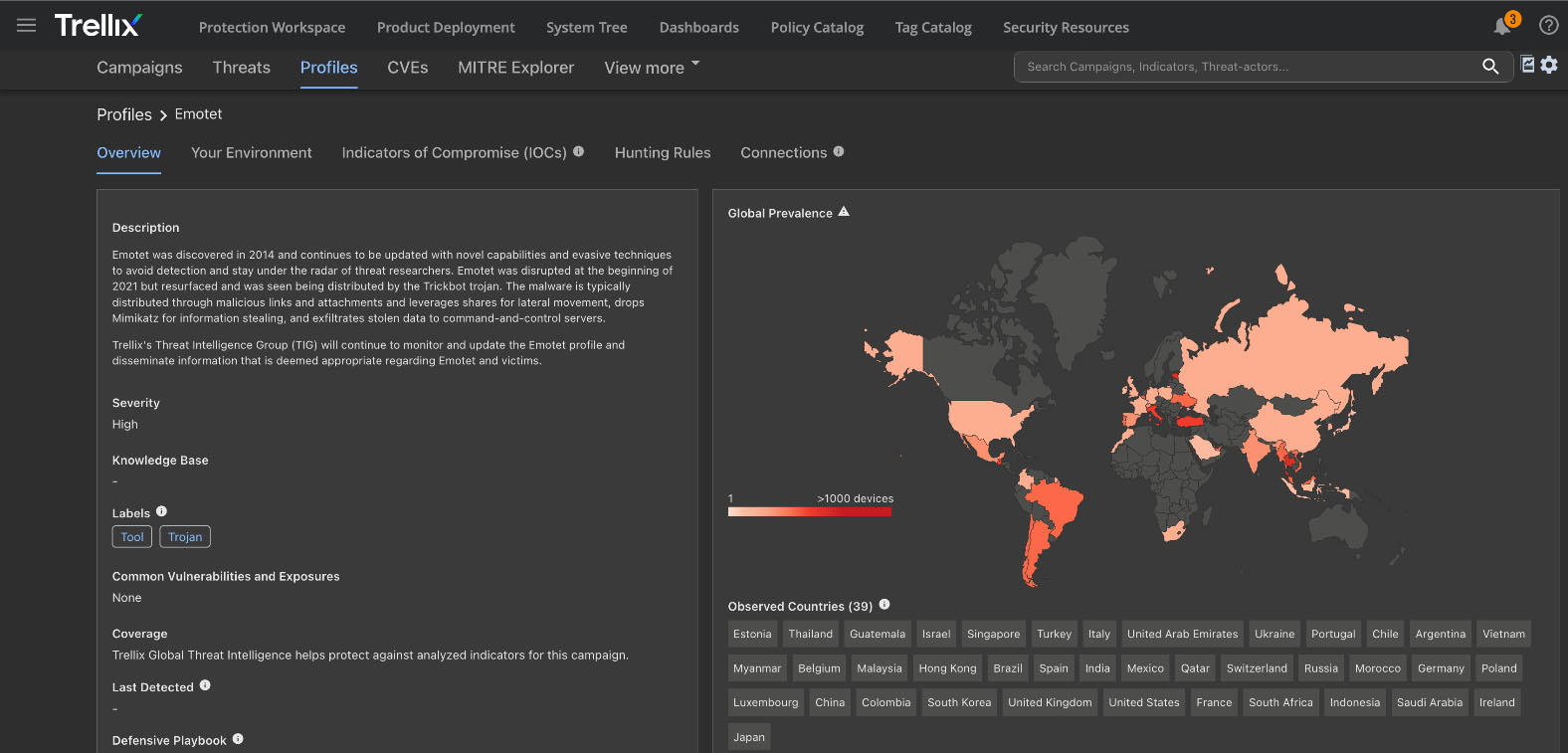Screen dimensions: 1568x753
Task: Switch to the Threats tab
Action: coord(242,68)
